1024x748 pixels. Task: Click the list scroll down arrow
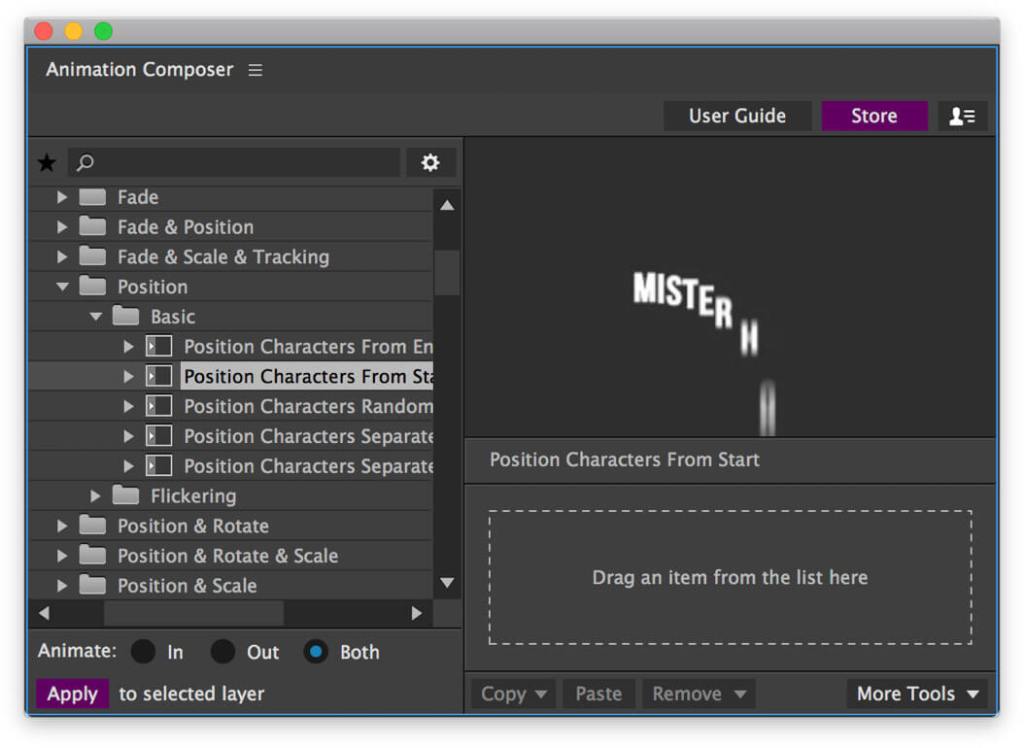[447, 583]
